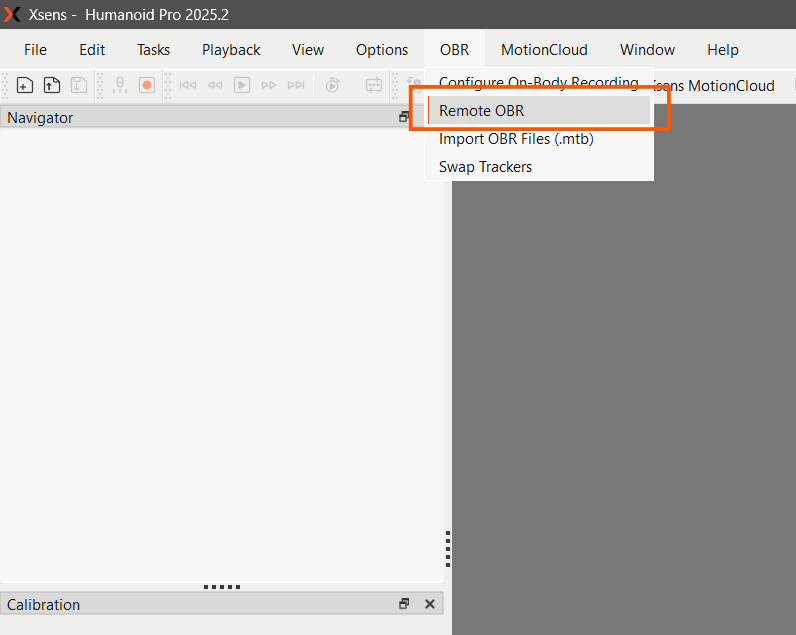Click the splitter handle between Navigator and viewport
This screenshot has height=635, width=796.
(448, 549)
